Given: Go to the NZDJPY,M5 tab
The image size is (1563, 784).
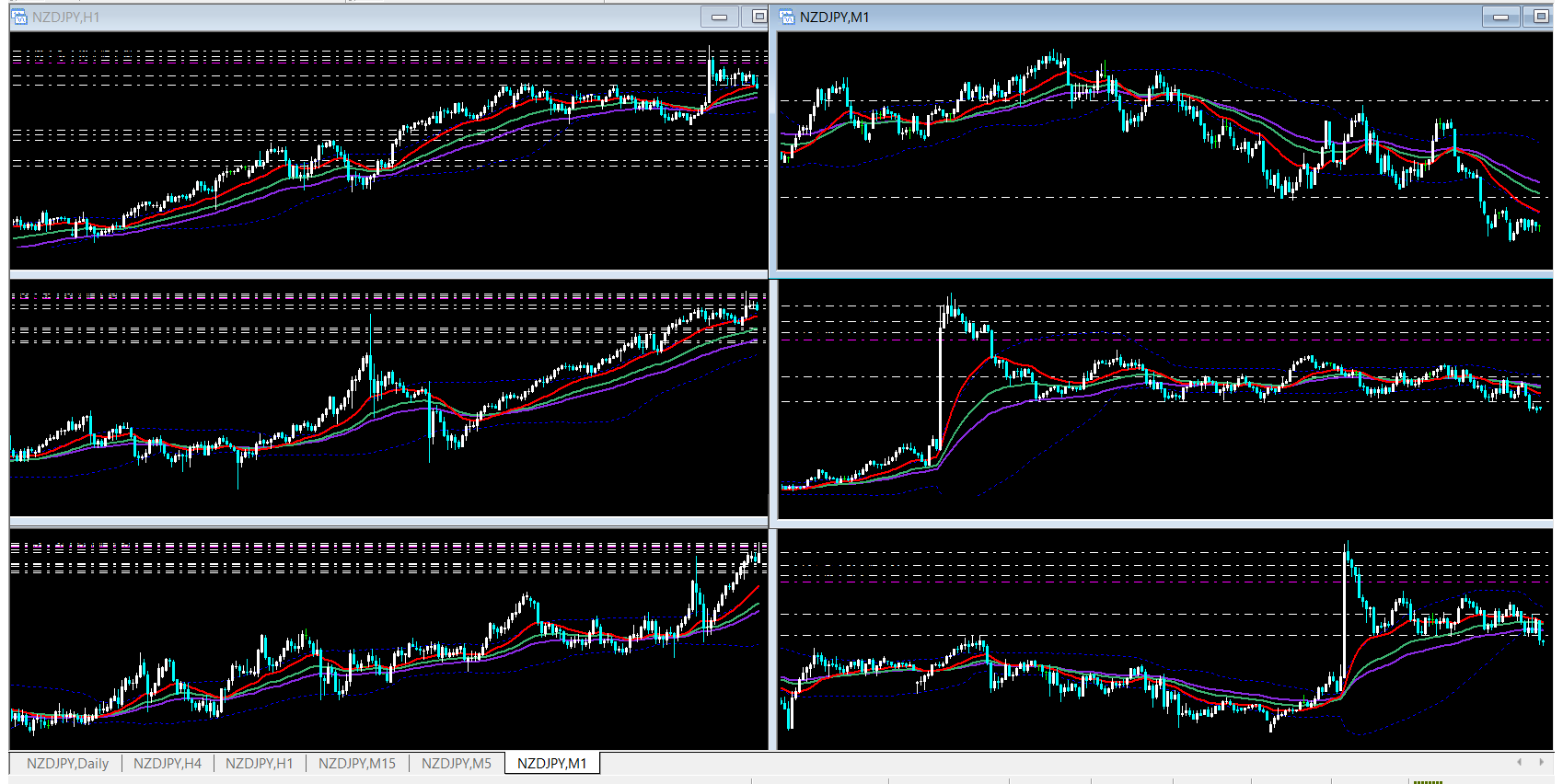Looking at the screenshot, I should tap(457, 763).
